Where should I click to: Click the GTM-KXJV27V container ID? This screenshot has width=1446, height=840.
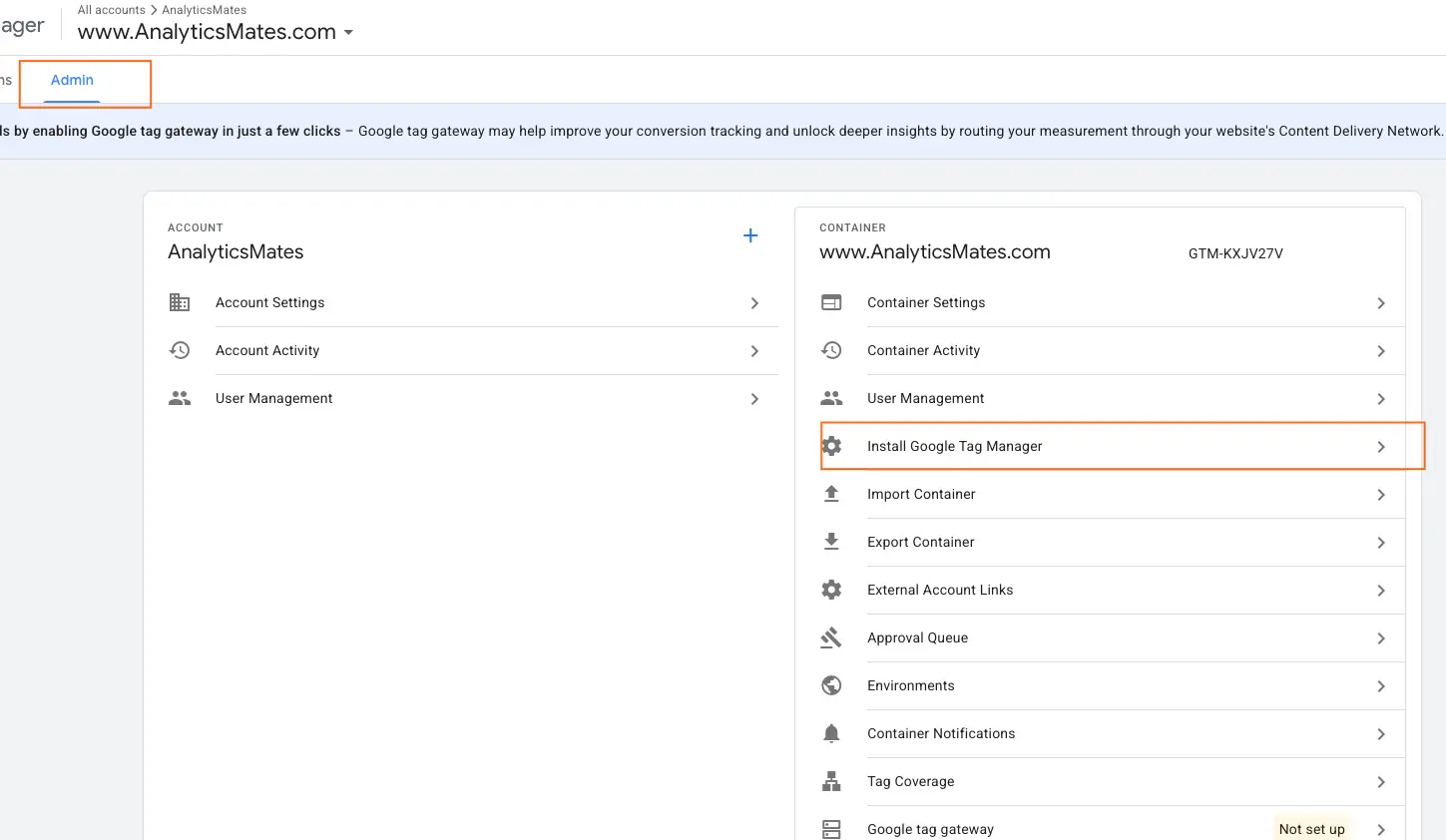[x=1235, y=253]
